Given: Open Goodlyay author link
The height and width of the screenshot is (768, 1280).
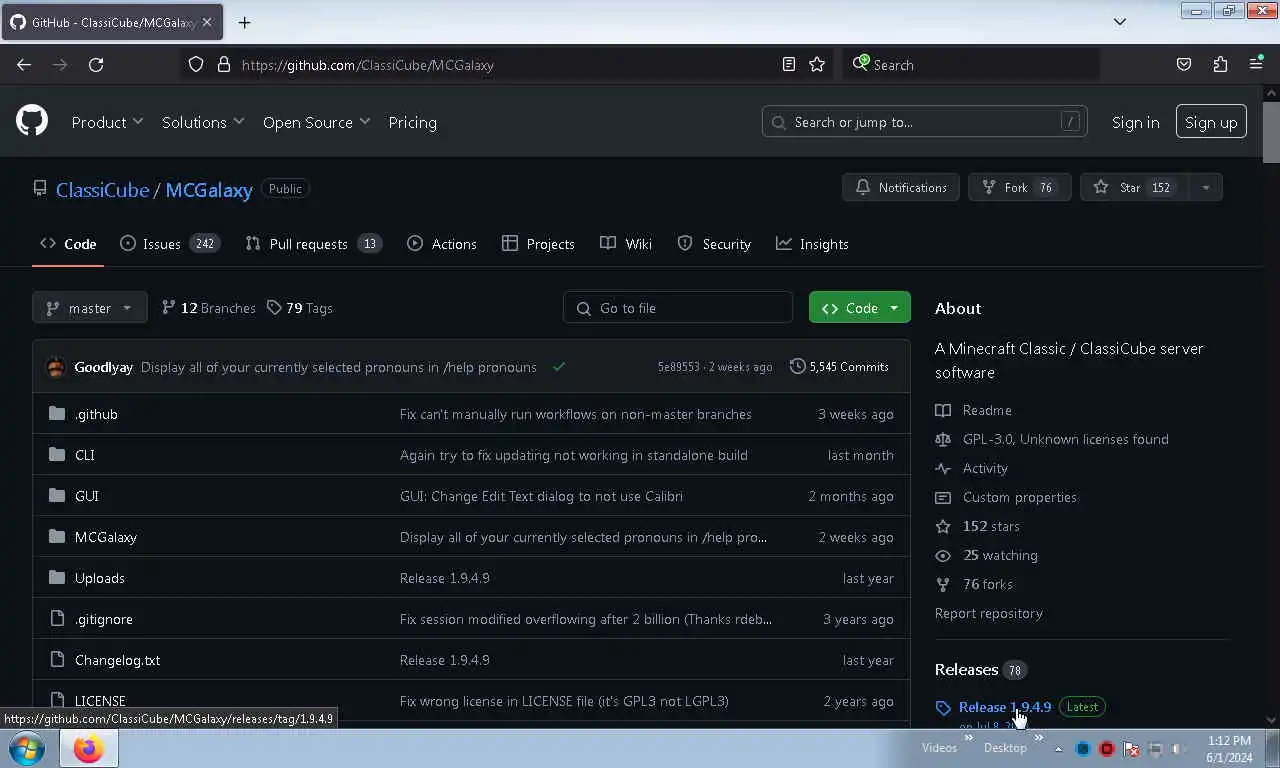Looking at the screenshot, I should (103, 367).
